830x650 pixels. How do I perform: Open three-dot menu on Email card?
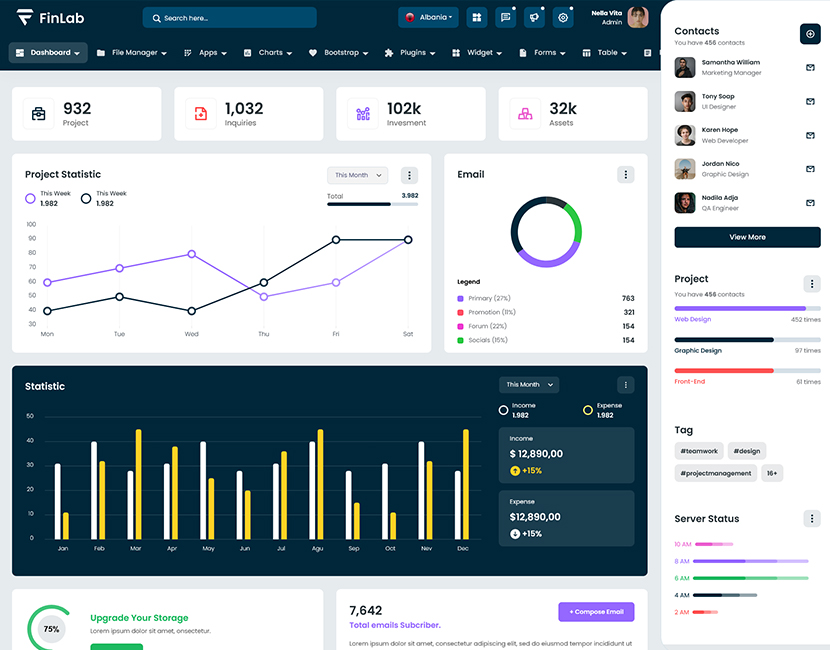pyautogui.click(x=626, y=175)
